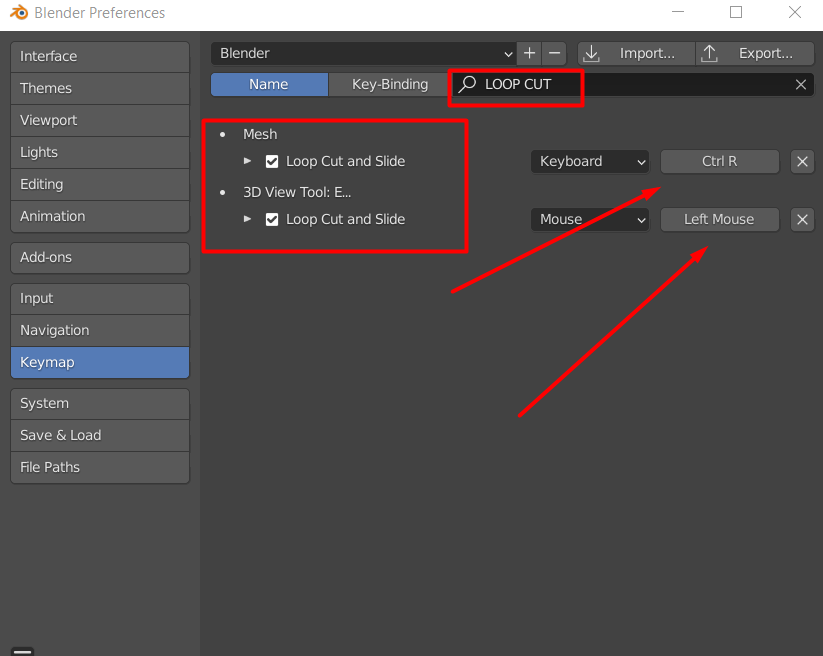
Task: Open the Lights preferences section
Action: (x=100, y=152)
